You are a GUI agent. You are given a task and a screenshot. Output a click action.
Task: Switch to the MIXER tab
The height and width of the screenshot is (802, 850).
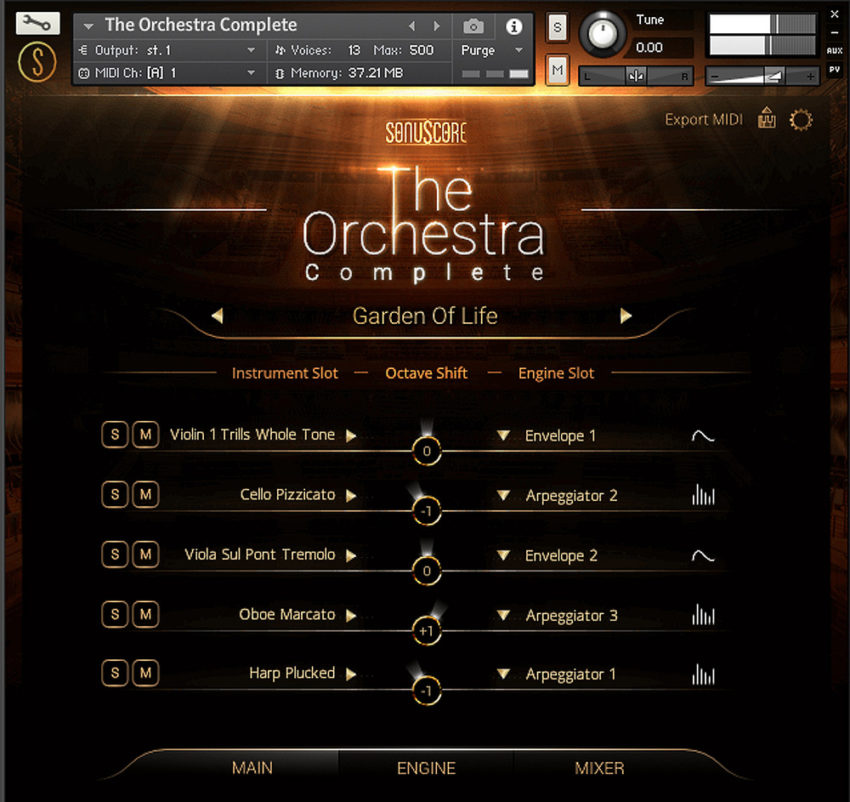point(599,768)
